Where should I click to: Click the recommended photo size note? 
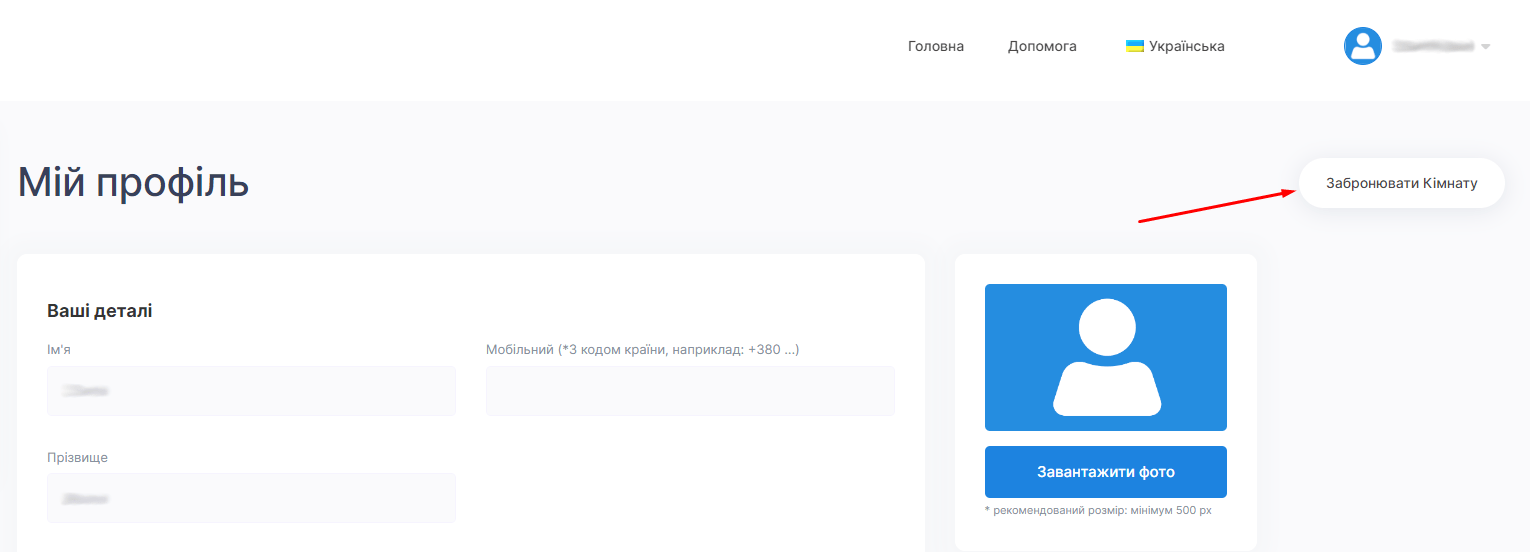click(1098, 511)
